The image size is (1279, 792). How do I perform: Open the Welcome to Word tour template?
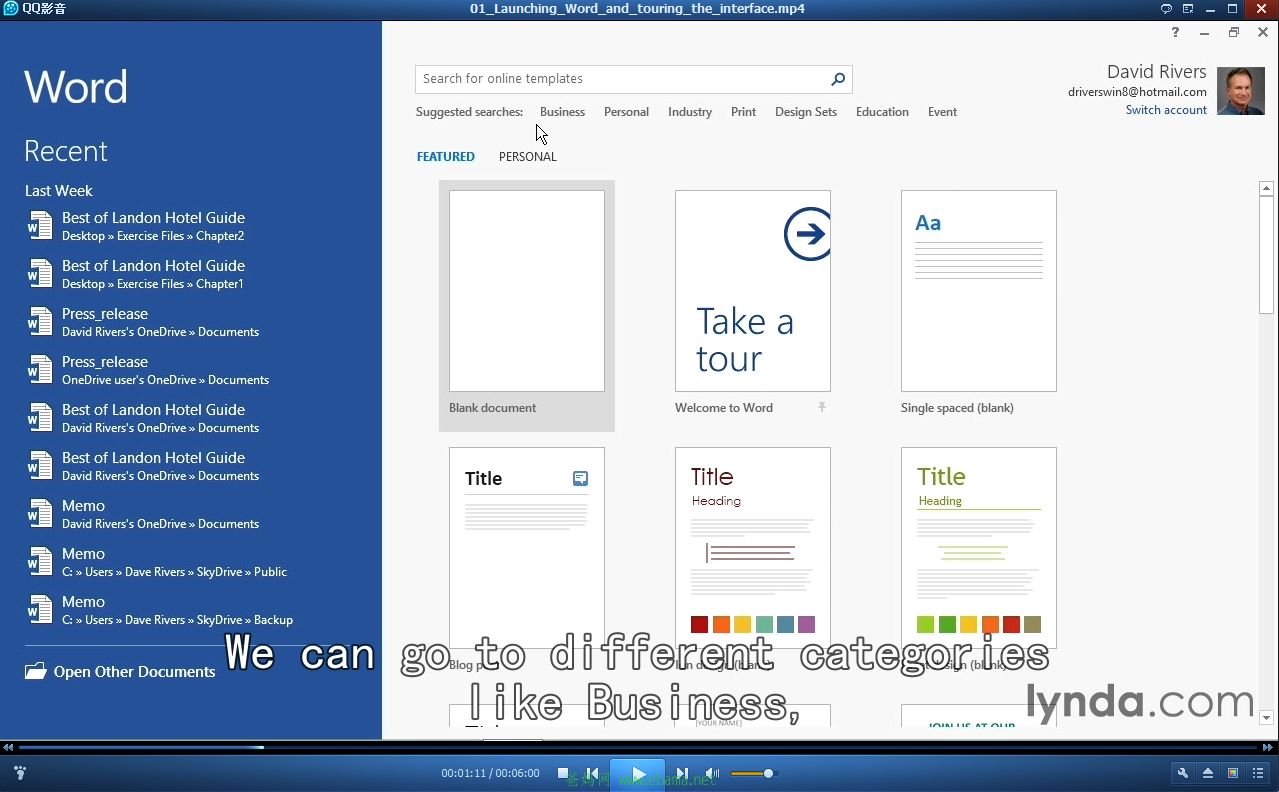click(x=753, y=291)
